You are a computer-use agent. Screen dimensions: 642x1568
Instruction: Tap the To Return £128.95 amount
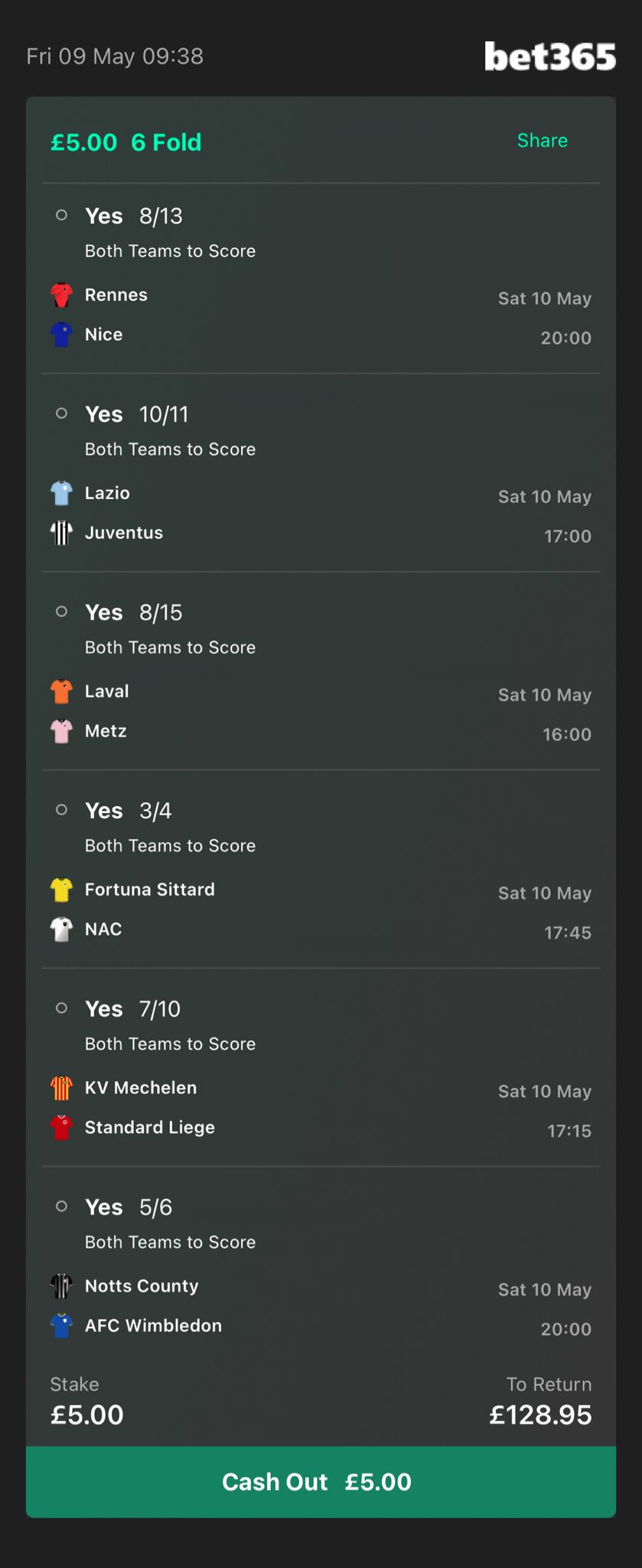click(540, 1415)
